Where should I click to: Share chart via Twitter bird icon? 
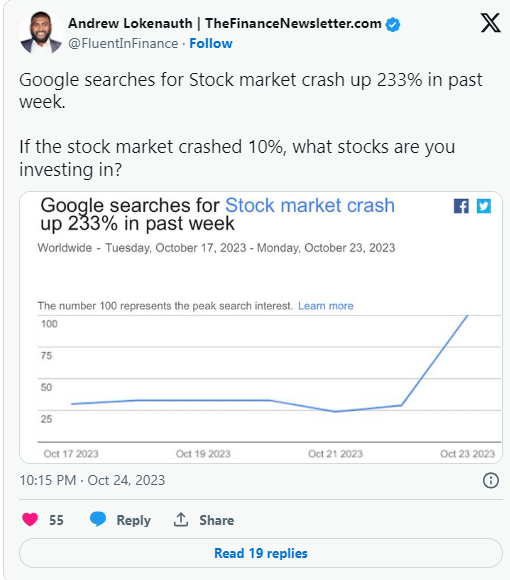[x=484, y=206]
